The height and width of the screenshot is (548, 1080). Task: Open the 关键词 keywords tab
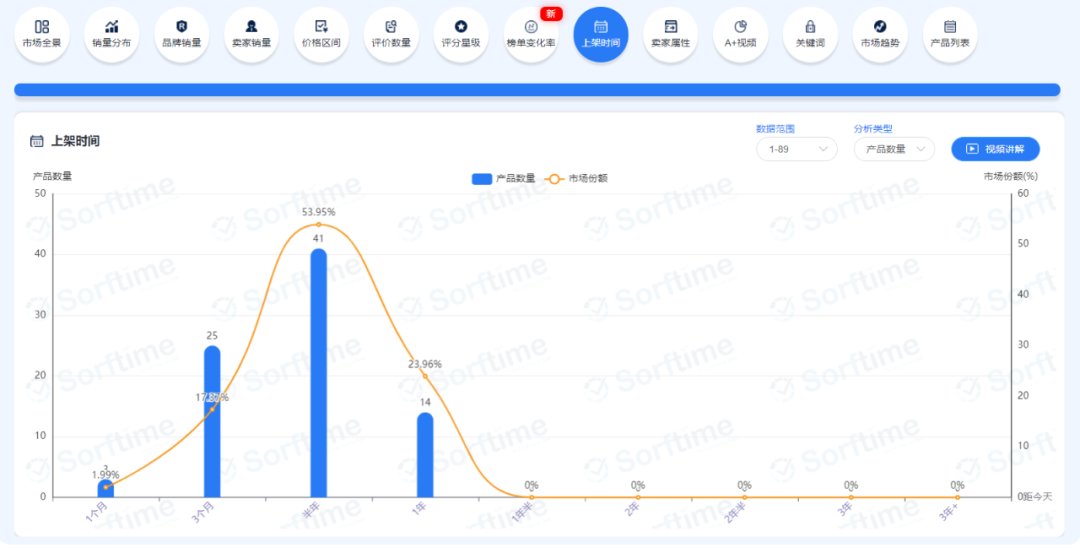click(x=811, y=35)
